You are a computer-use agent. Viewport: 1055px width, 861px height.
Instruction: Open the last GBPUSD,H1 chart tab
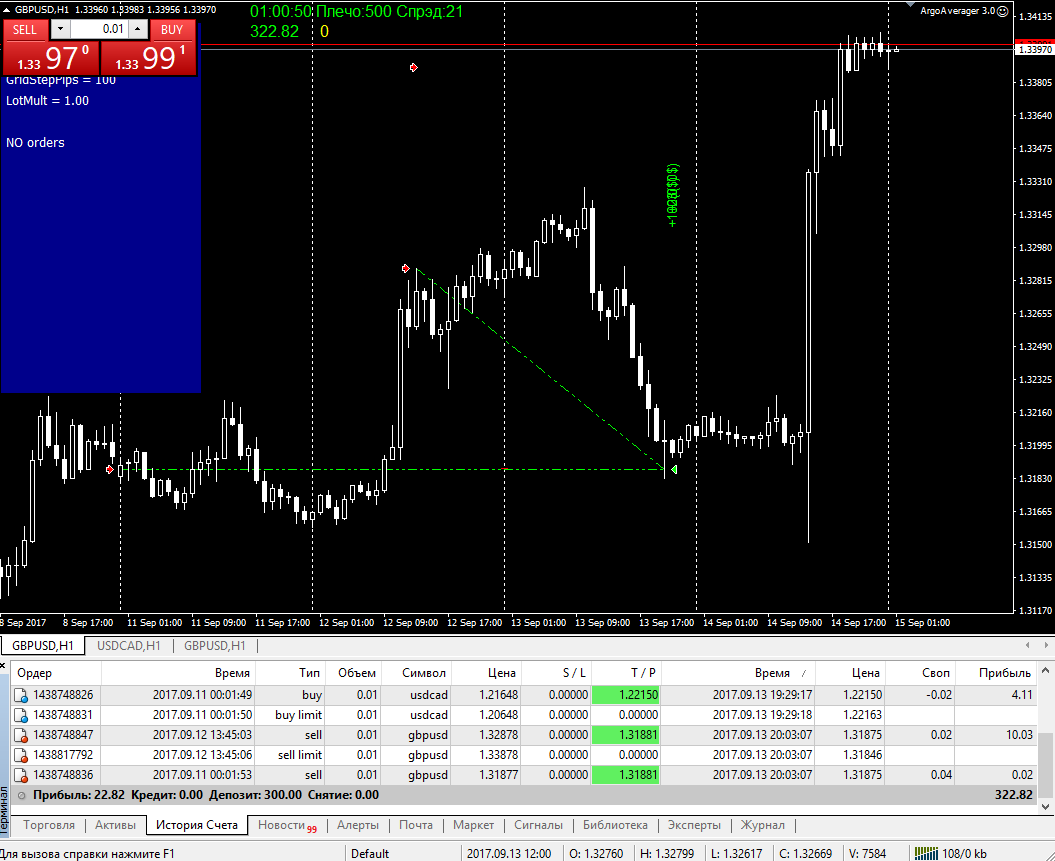tap(215, 646)
